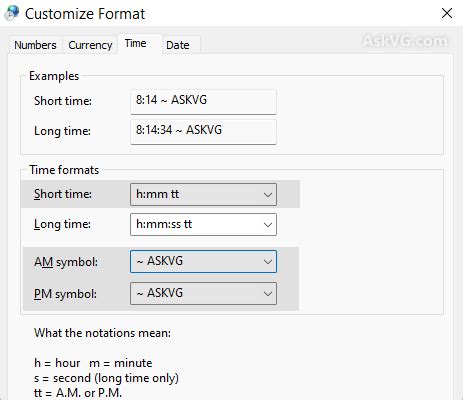Expand the Long time format dropdown arrow
Screen dimensions: 463x400
click(268, 224)
